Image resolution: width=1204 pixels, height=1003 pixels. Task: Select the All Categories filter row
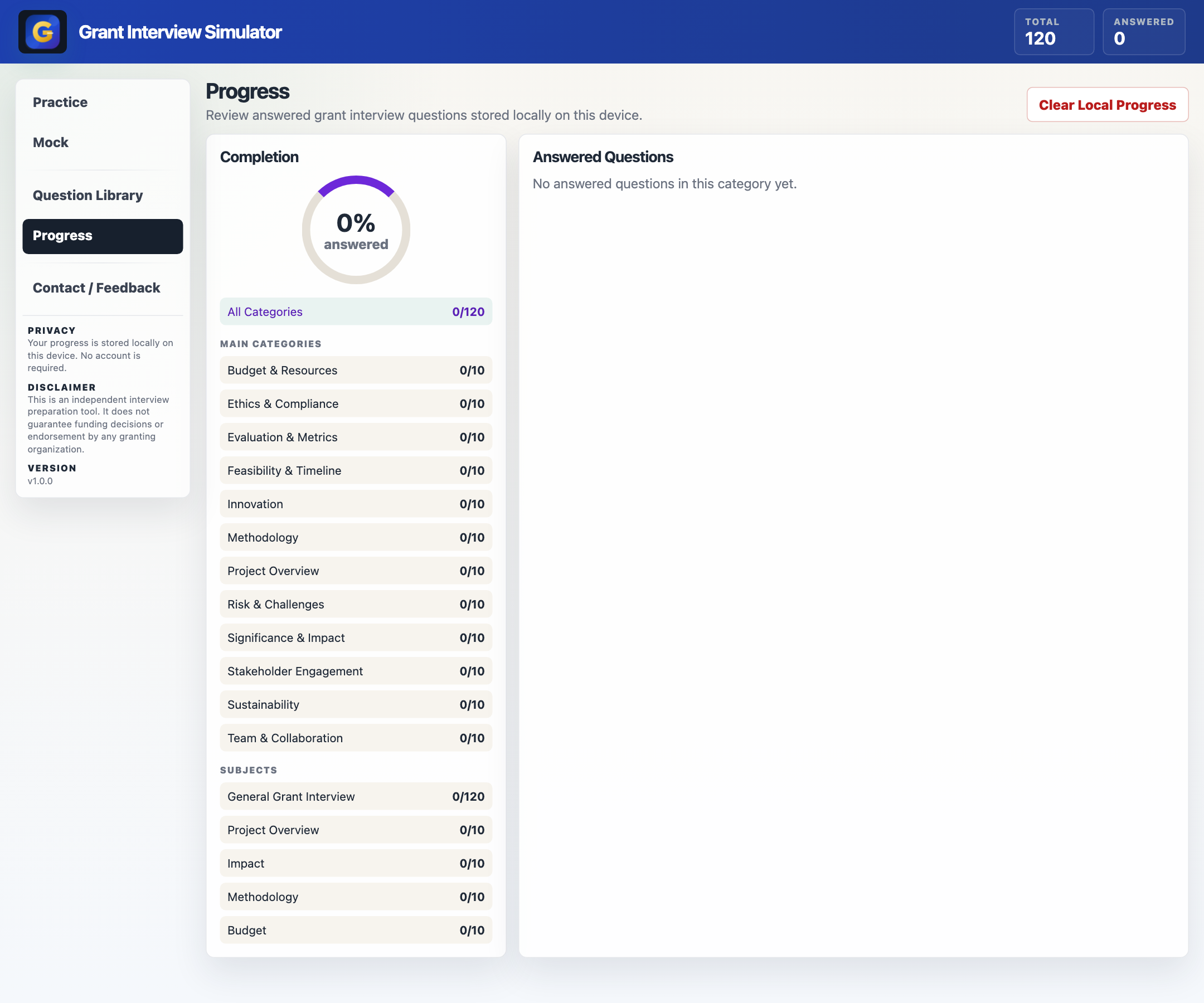click(356, 312)
